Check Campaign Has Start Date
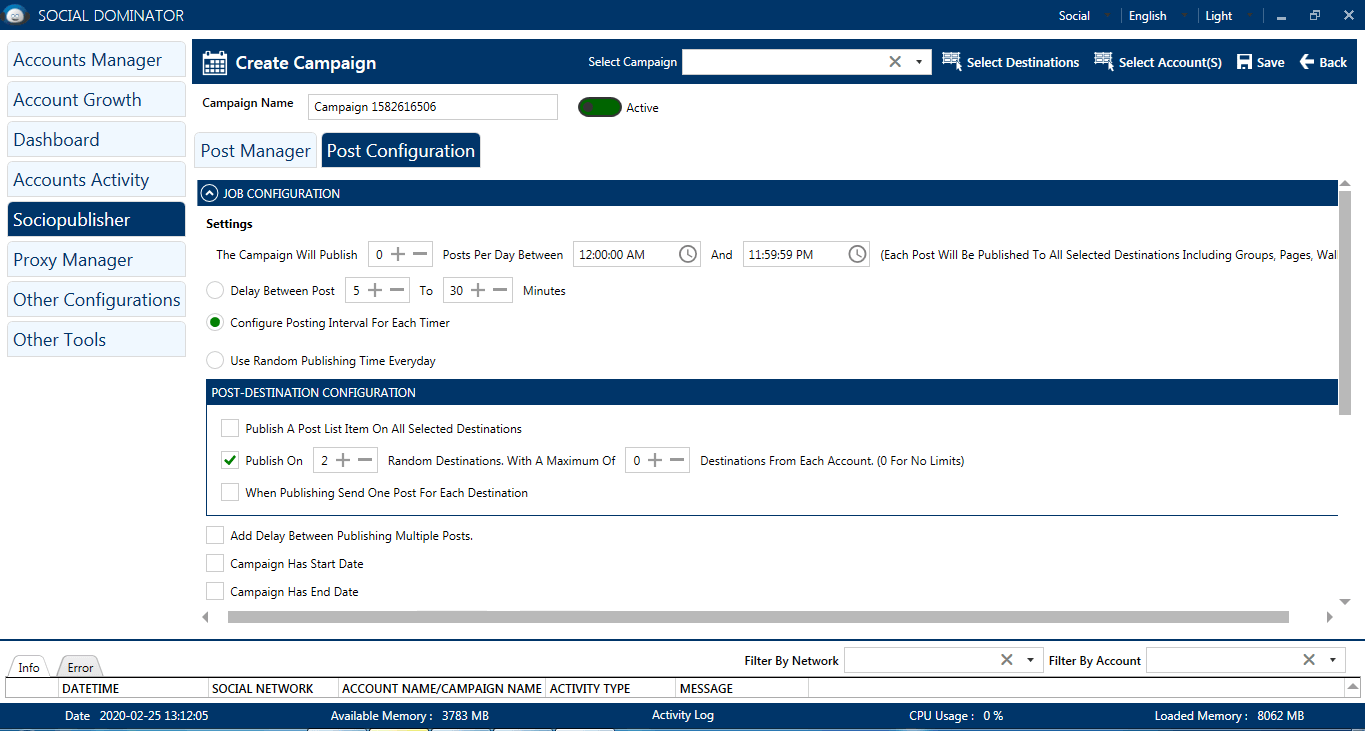Screen dimensions: 1365x731 pyautogui.click(x=215, y=564)
